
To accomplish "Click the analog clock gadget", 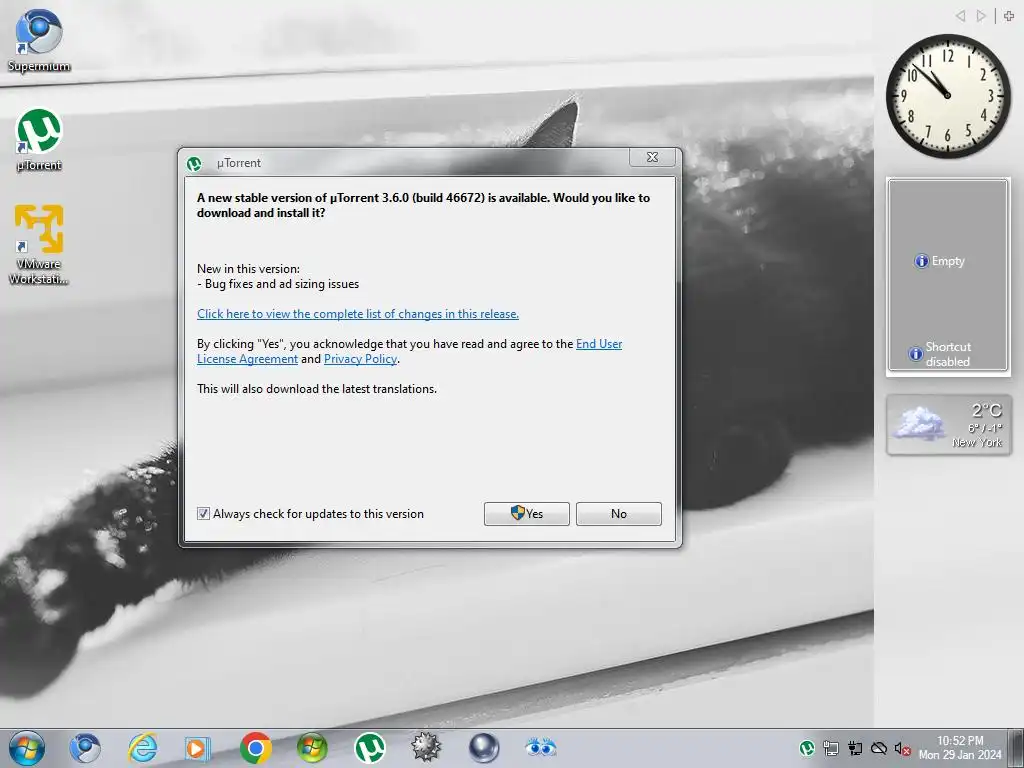I will tap(948, 96).
